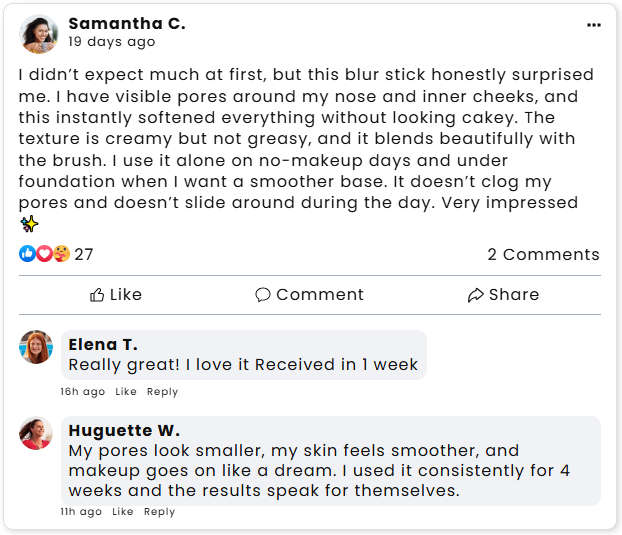
Task: Share this post
Action: coord(503,294)
